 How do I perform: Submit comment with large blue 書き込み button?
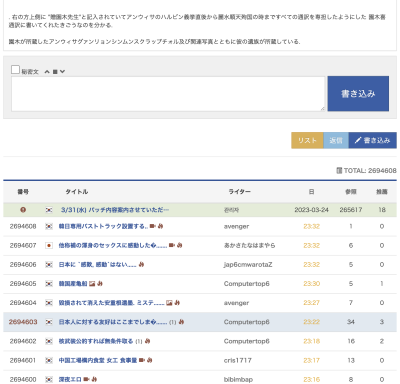pos(358,94)
